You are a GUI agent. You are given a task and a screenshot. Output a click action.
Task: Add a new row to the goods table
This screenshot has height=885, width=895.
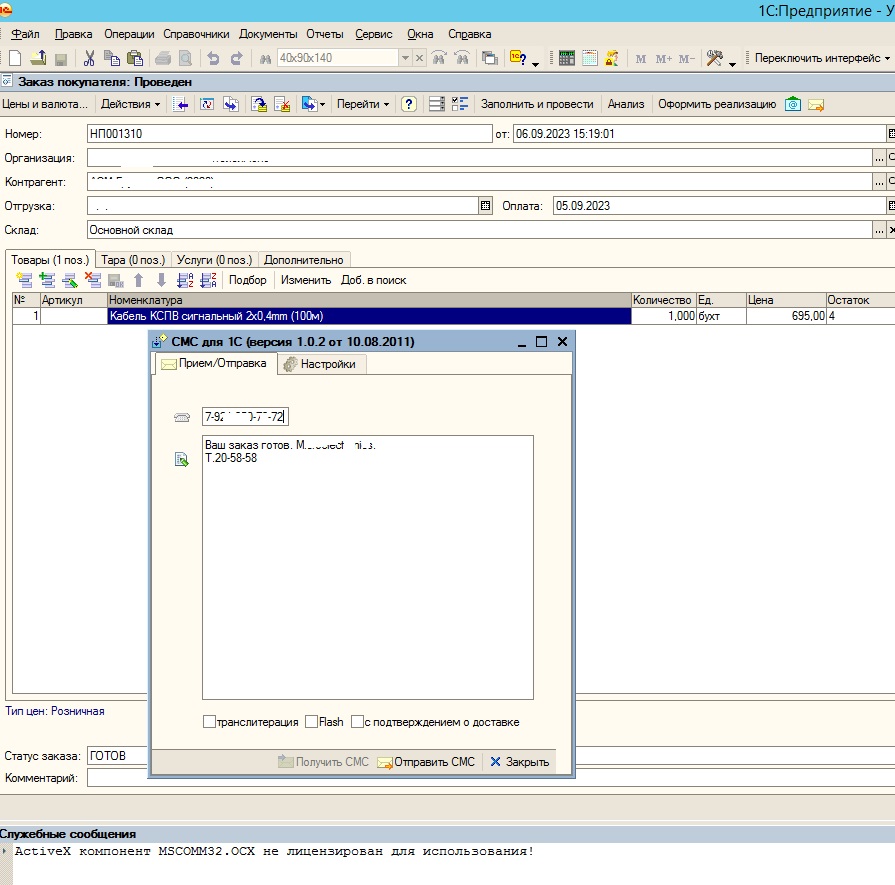pyautogui.click(x=24, y=280)
